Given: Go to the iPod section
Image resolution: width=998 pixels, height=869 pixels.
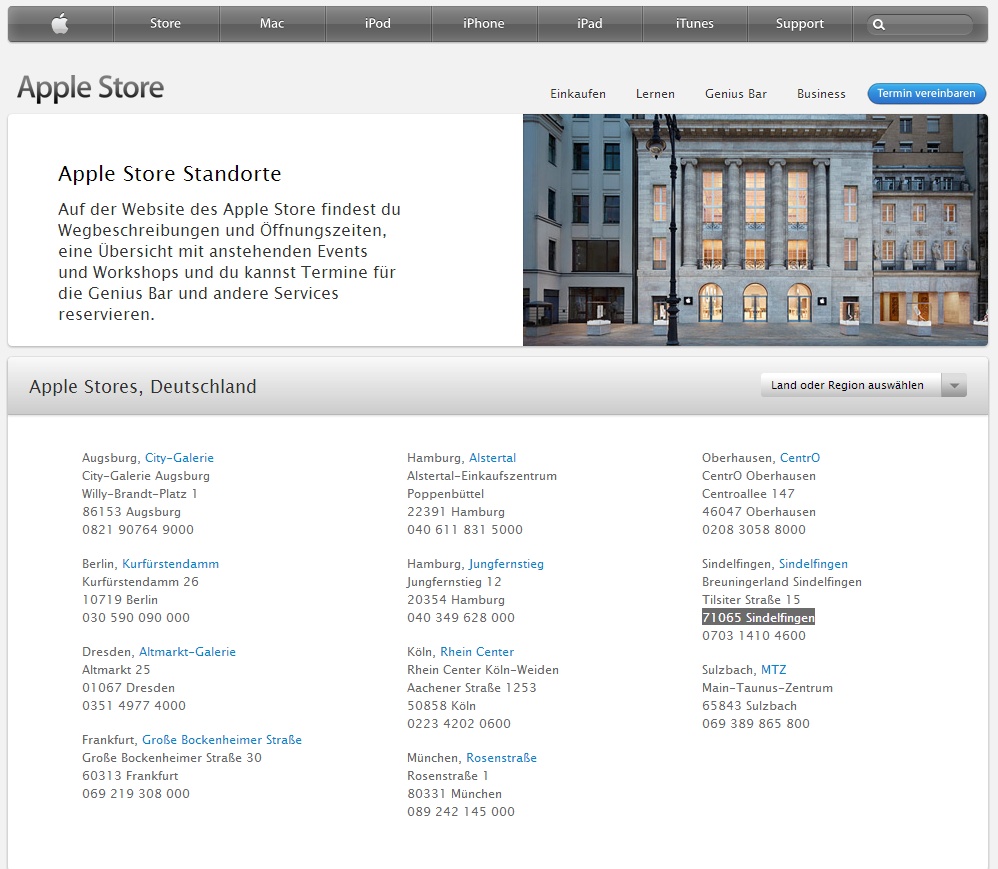Looking at the screenshot, I should [x=377, y=24].
